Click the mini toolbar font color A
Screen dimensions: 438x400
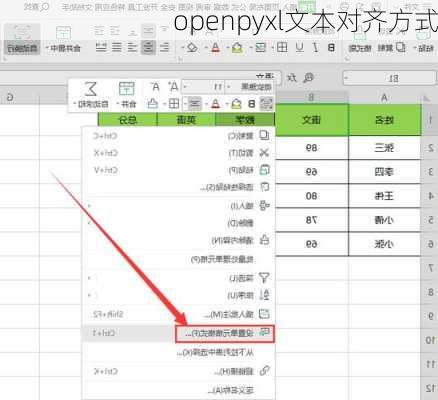click(x=216, y=104)
